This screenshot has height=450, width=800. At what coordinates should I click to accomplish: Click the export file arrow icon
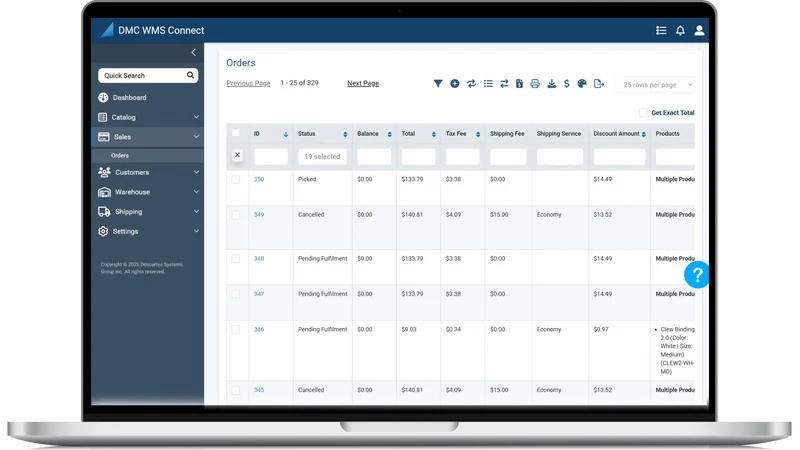pos(599,83)
